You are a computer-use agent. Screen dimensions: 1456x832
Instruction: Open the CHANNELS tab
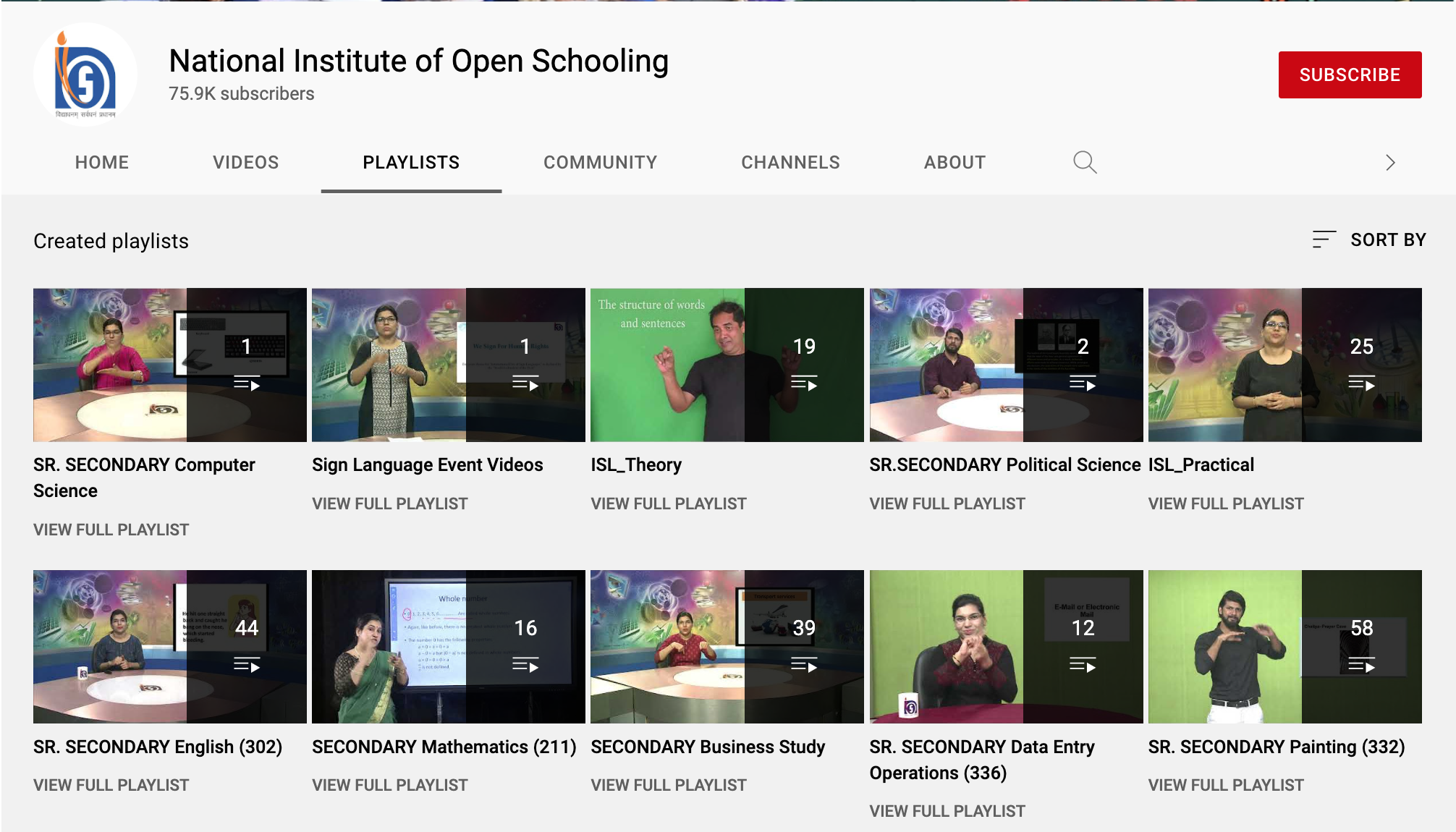tap(790, 162)
